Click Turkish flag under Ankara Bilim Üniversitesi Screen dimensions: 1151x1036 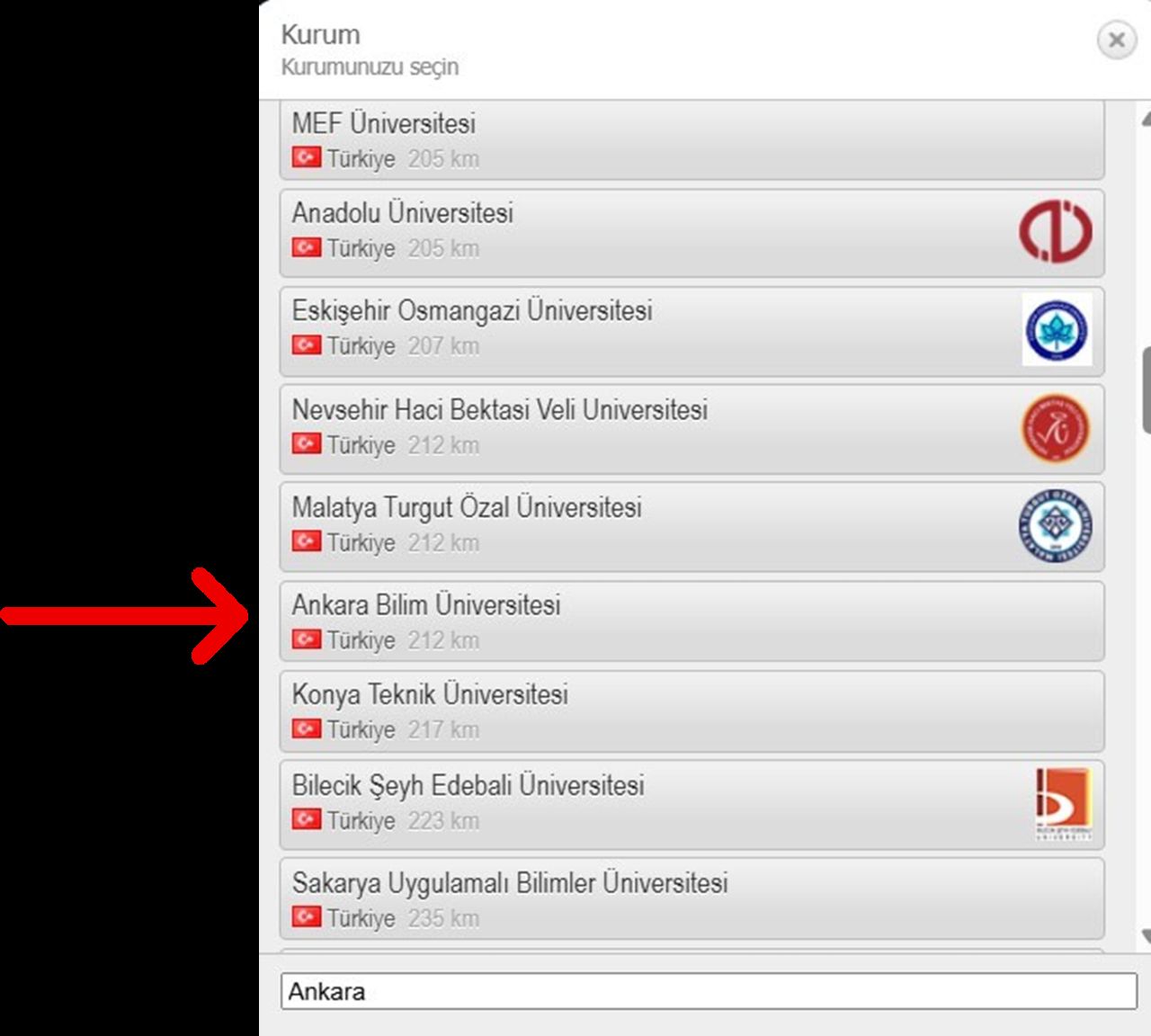[306, 639]
